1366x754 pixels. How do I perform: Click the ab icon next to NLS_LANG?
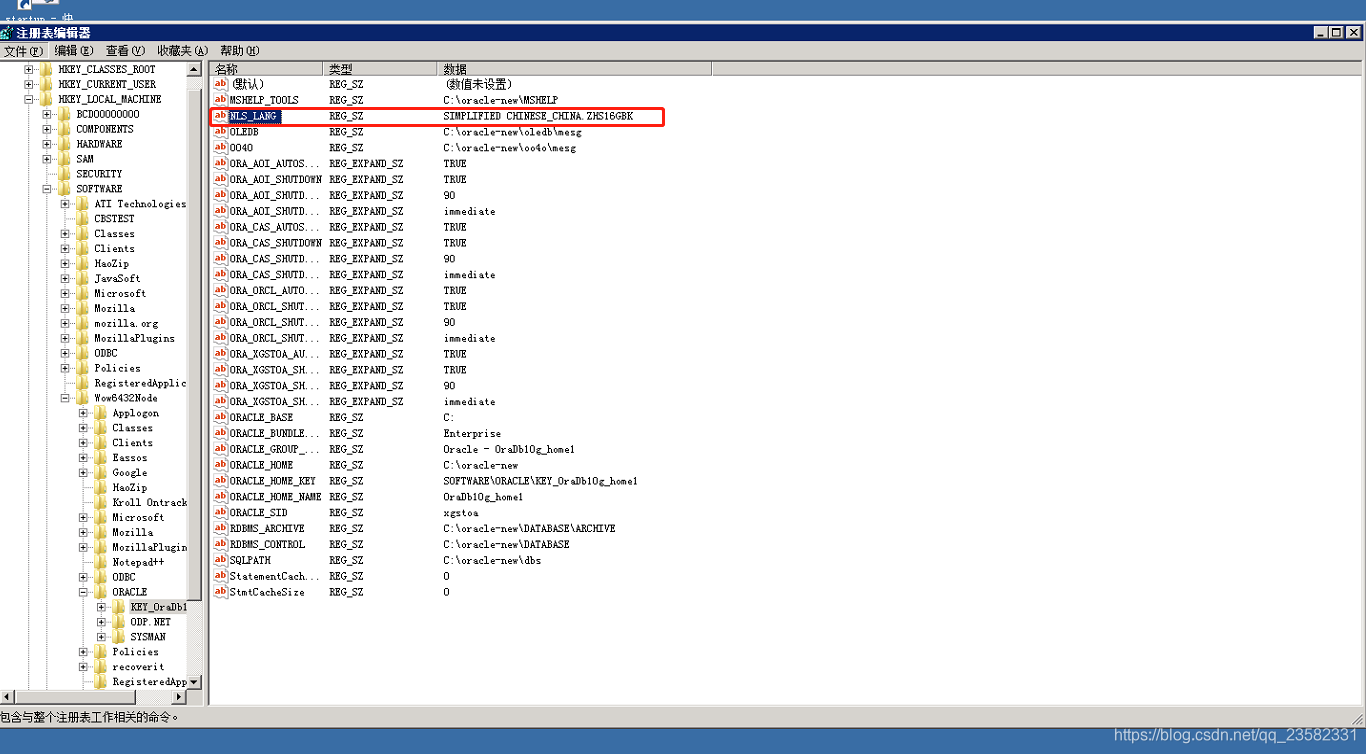pyautogui.click(x=219, y=115)
